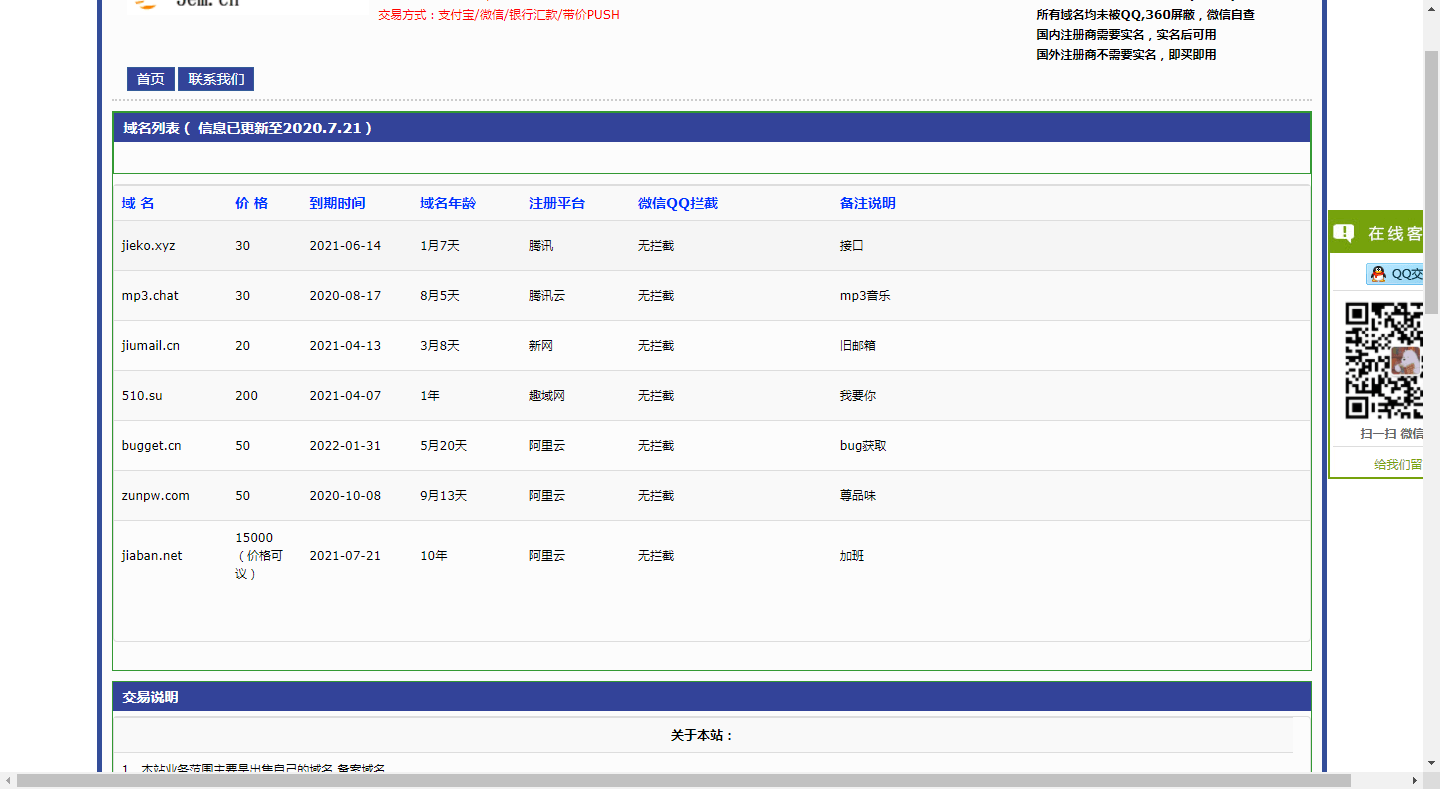The image size is (1440, 789).
Task: Click the WeChat QR code image
Action: (x=1383, y=360)
